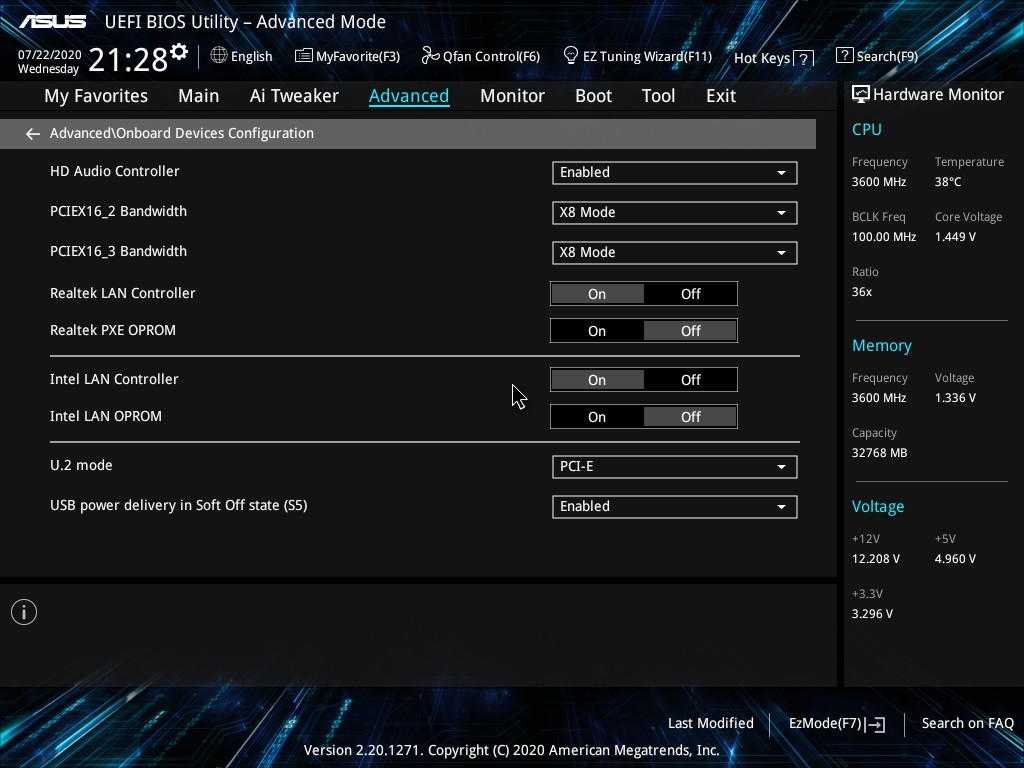
Task: Click the info icon at bottom left
Action: 24,612
